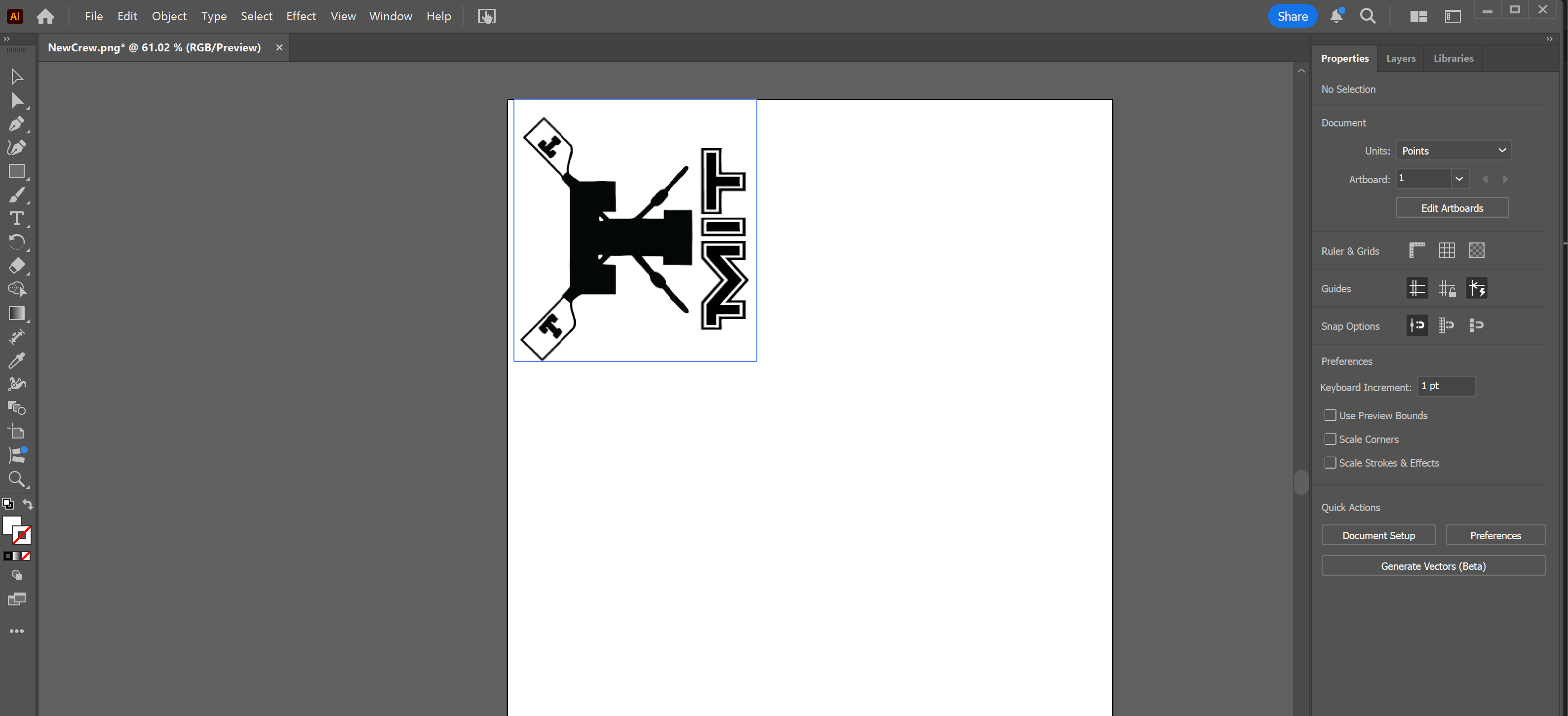The width and height of the screenshot is (1568, 716).
Task: Toggle Show Grid button
Action: [1447, 250]
